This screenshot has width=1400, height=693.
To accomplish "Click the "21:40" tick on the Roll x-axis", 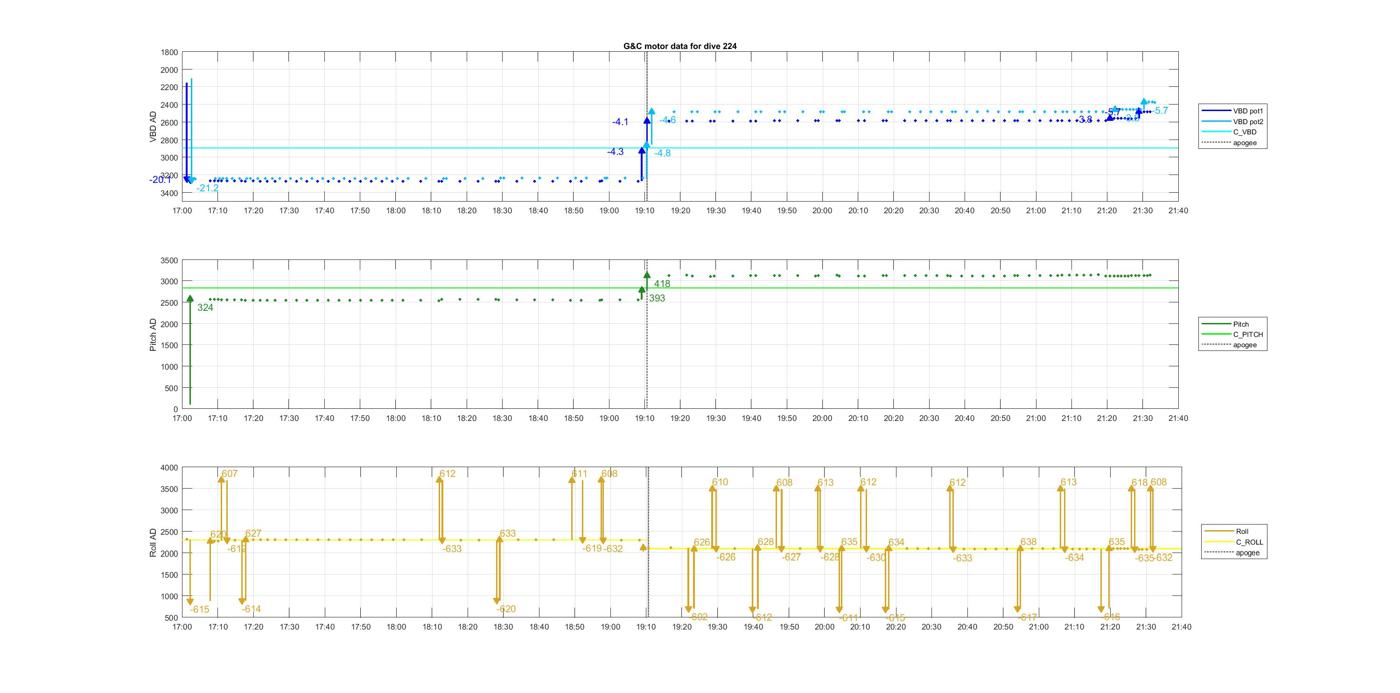I will pos(1180,627).
